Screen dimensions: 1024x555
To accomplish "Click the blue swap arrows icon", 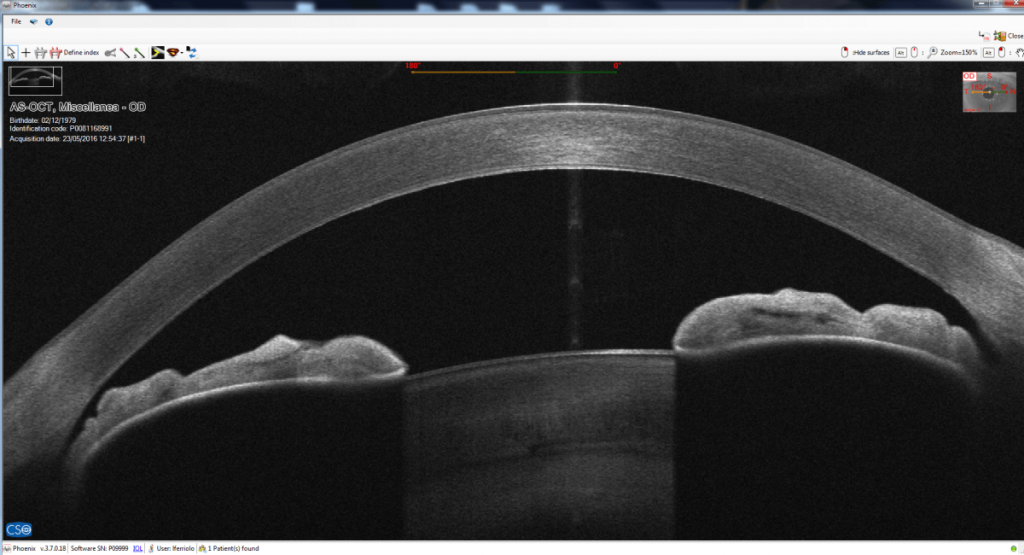I will (x=192, y=52).
